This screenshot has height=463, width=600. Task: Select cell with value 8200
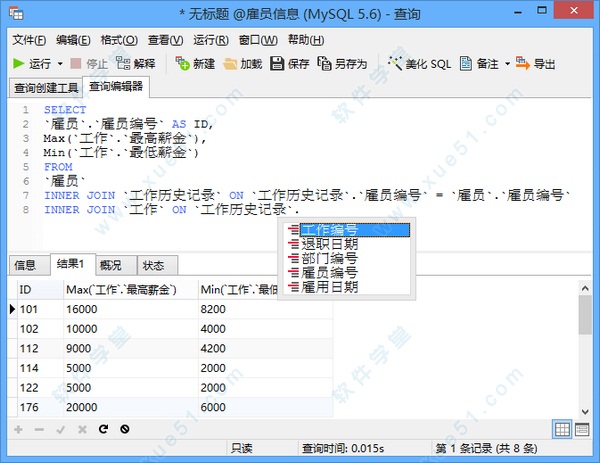265,309
